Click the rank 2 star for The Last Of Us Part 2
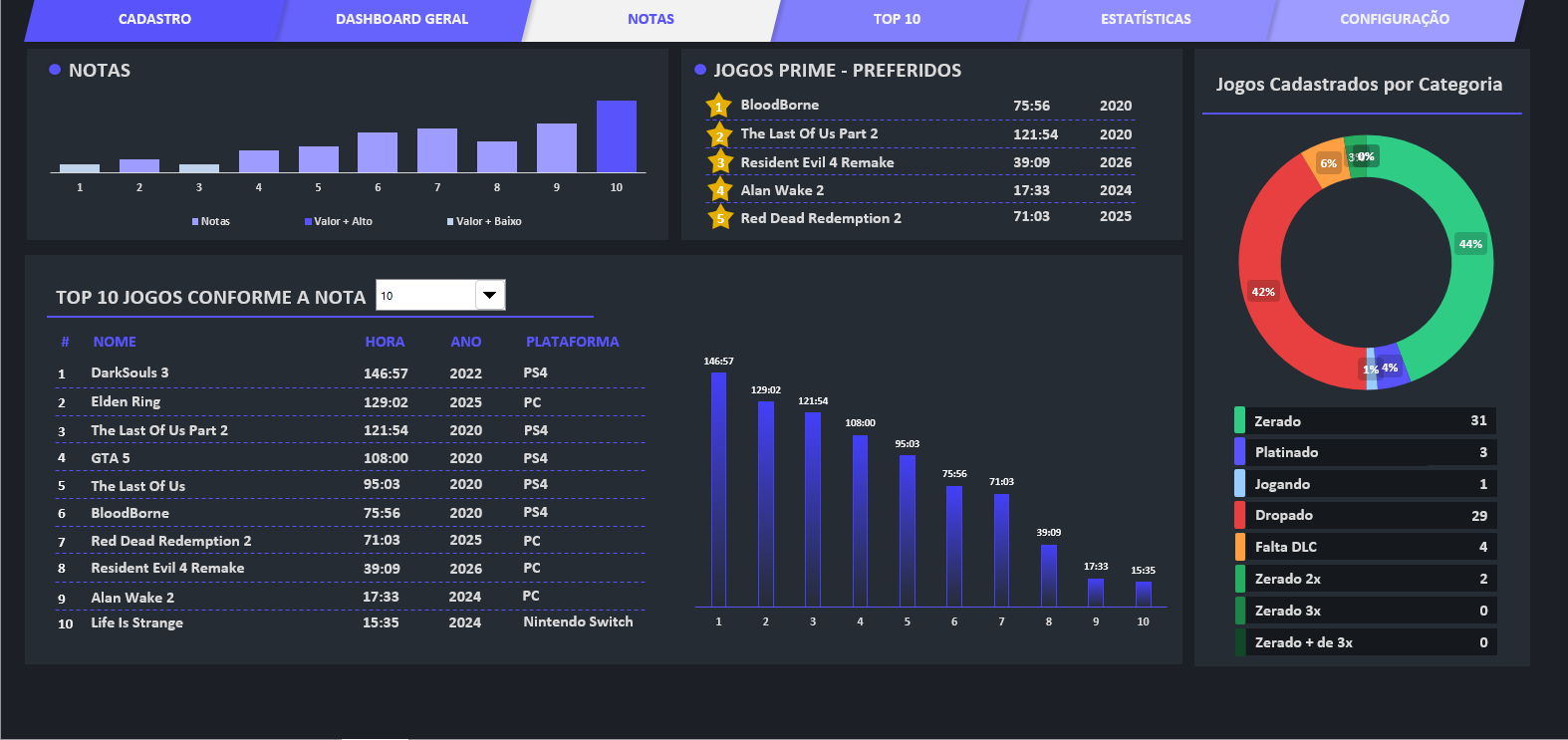Viewport: 1568px width, 740px height. click(719, 135)
